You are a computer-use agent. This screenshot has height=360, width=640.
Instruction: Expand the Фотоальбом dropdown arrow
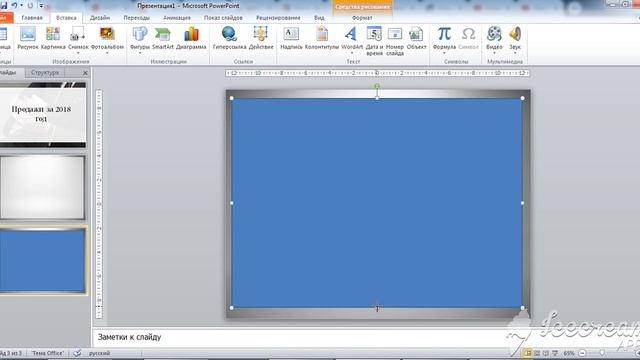click(x=107, y=53)
